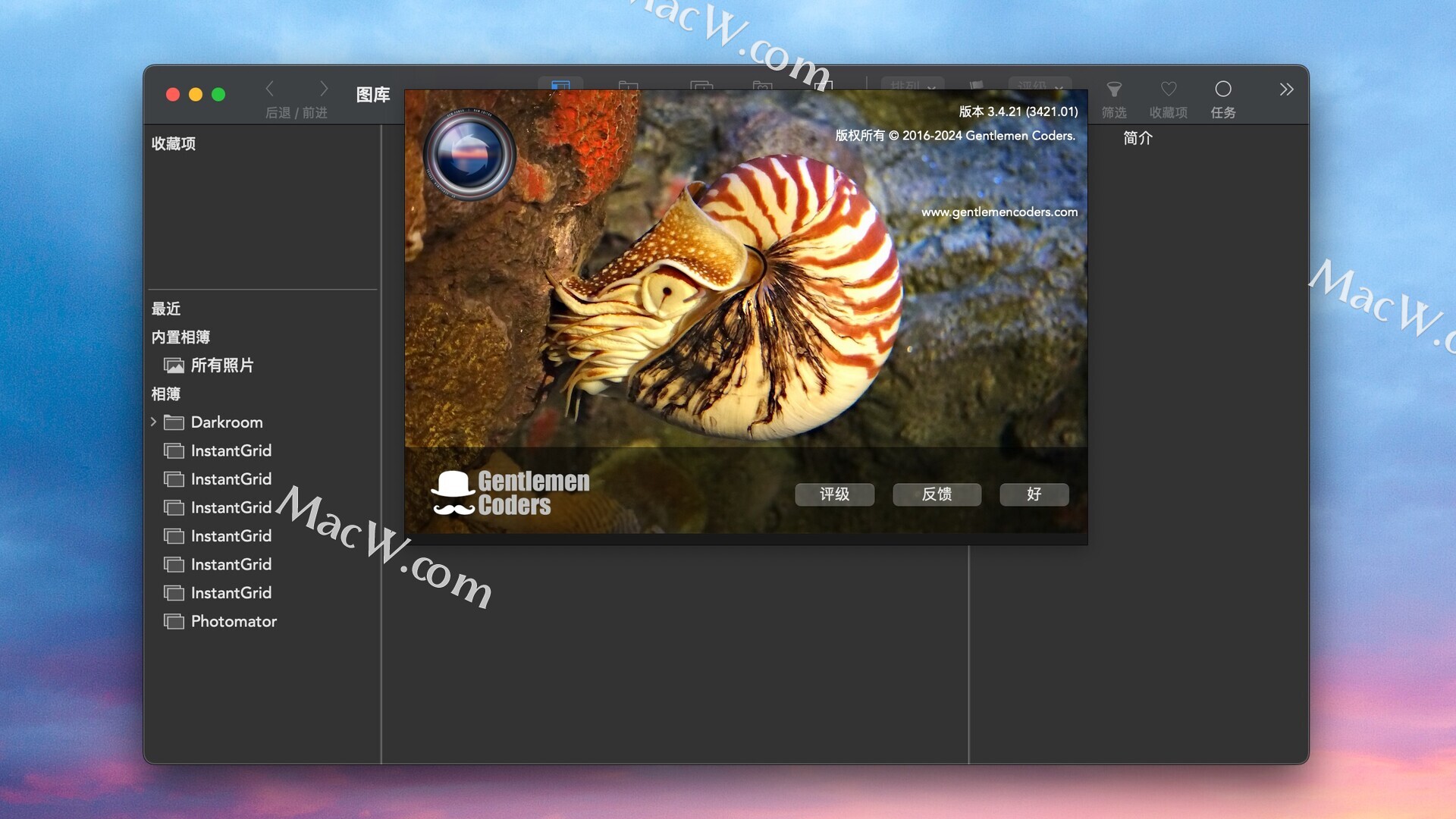The width and height of the screenshot is (1456, 819).
Task: Open the 排列 sort dropdown
Action: tap(912, 84)
